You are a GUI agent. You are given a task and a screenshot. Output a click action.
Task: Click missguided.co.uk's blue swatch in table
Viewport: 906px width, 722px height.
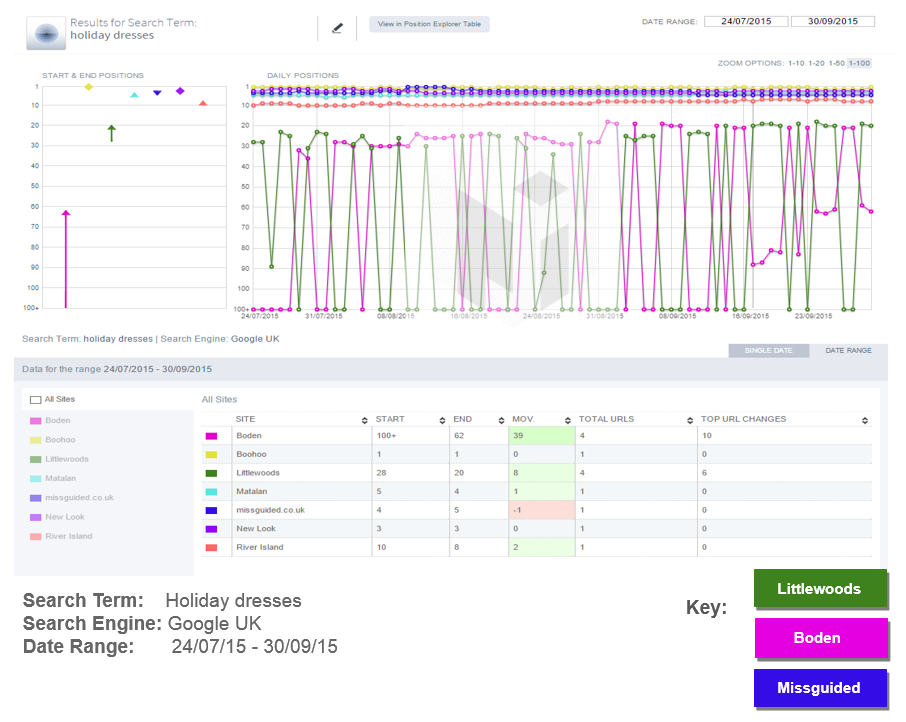point(211,511)
